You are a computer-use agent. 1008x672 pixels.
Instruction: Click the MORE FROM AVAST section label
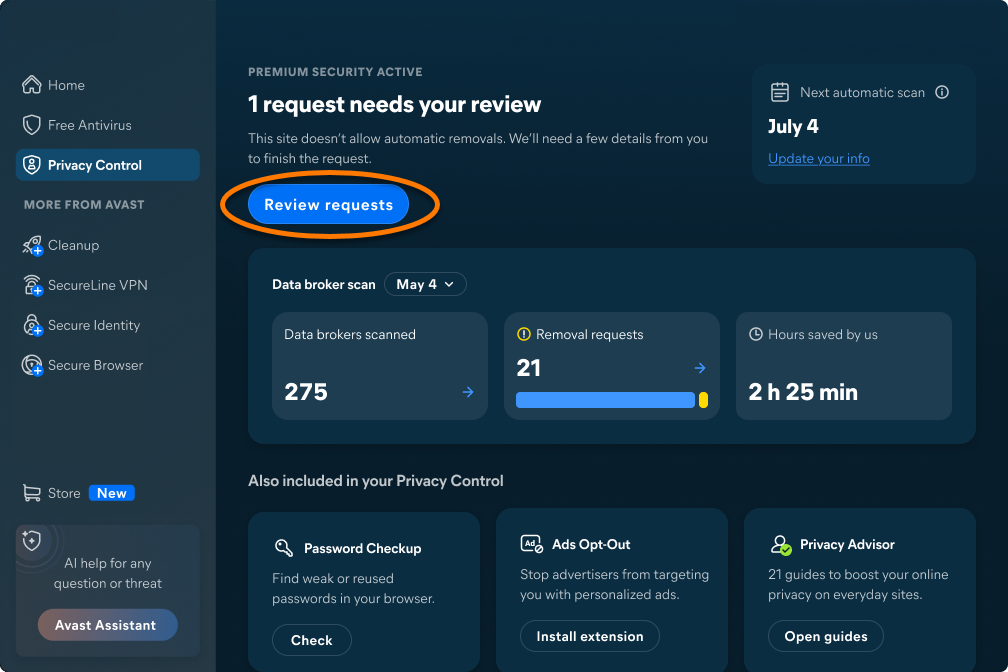click(x=84, y=204)
